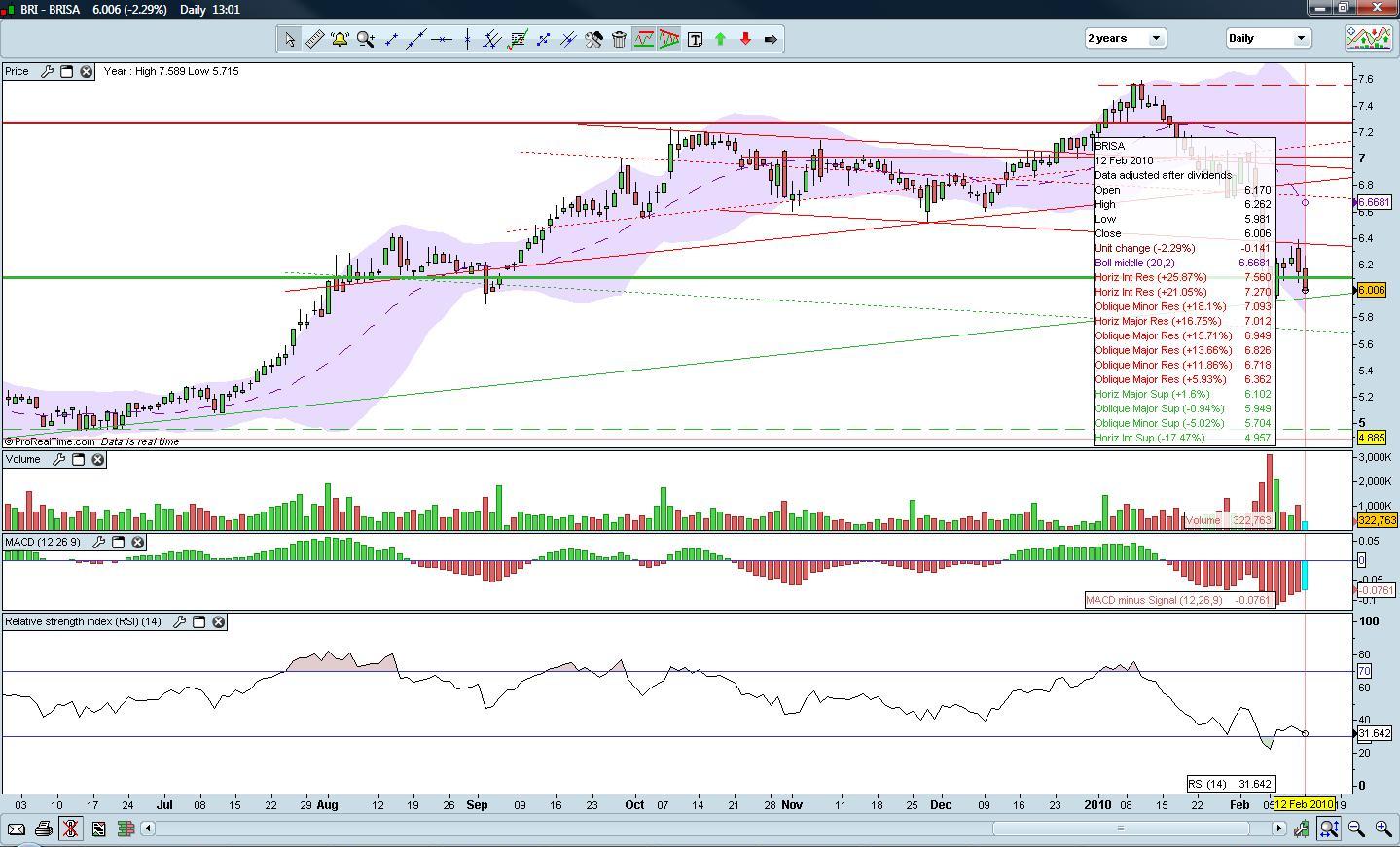
Task: Click the 12 Feb 2010 date marker
Action: click(x=1304, y=804)
